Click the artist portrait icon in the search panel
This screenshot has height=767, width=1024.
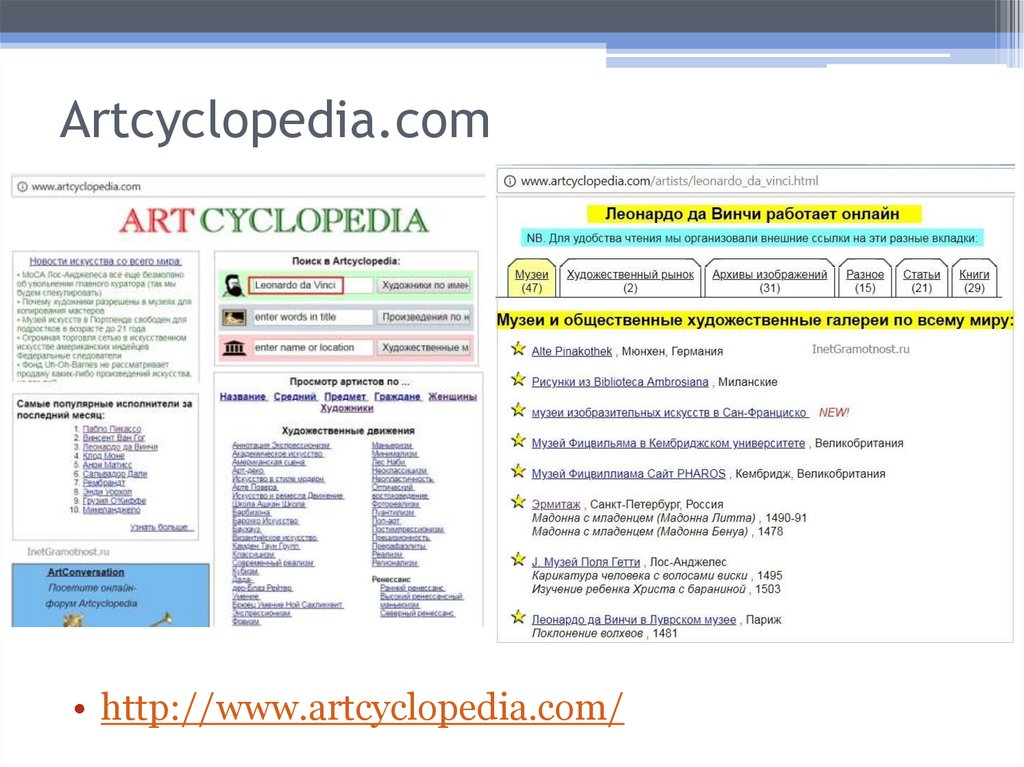tap(233, 286)
